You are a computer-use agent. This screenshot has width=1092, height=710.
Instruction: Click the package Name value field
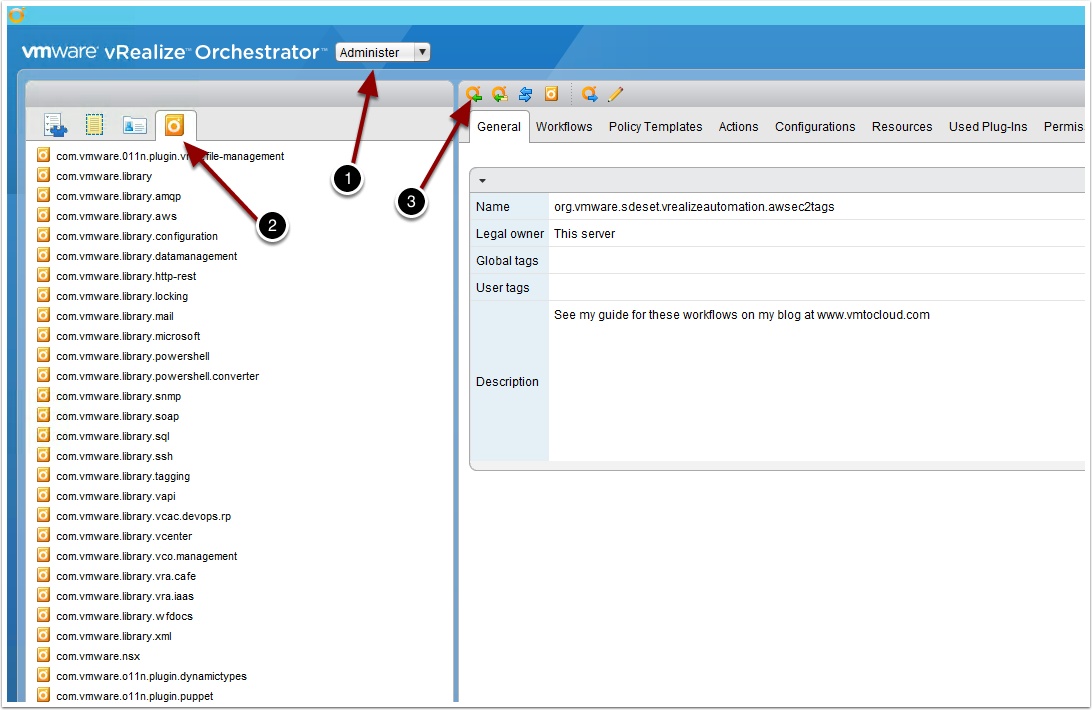coord(815,207)
